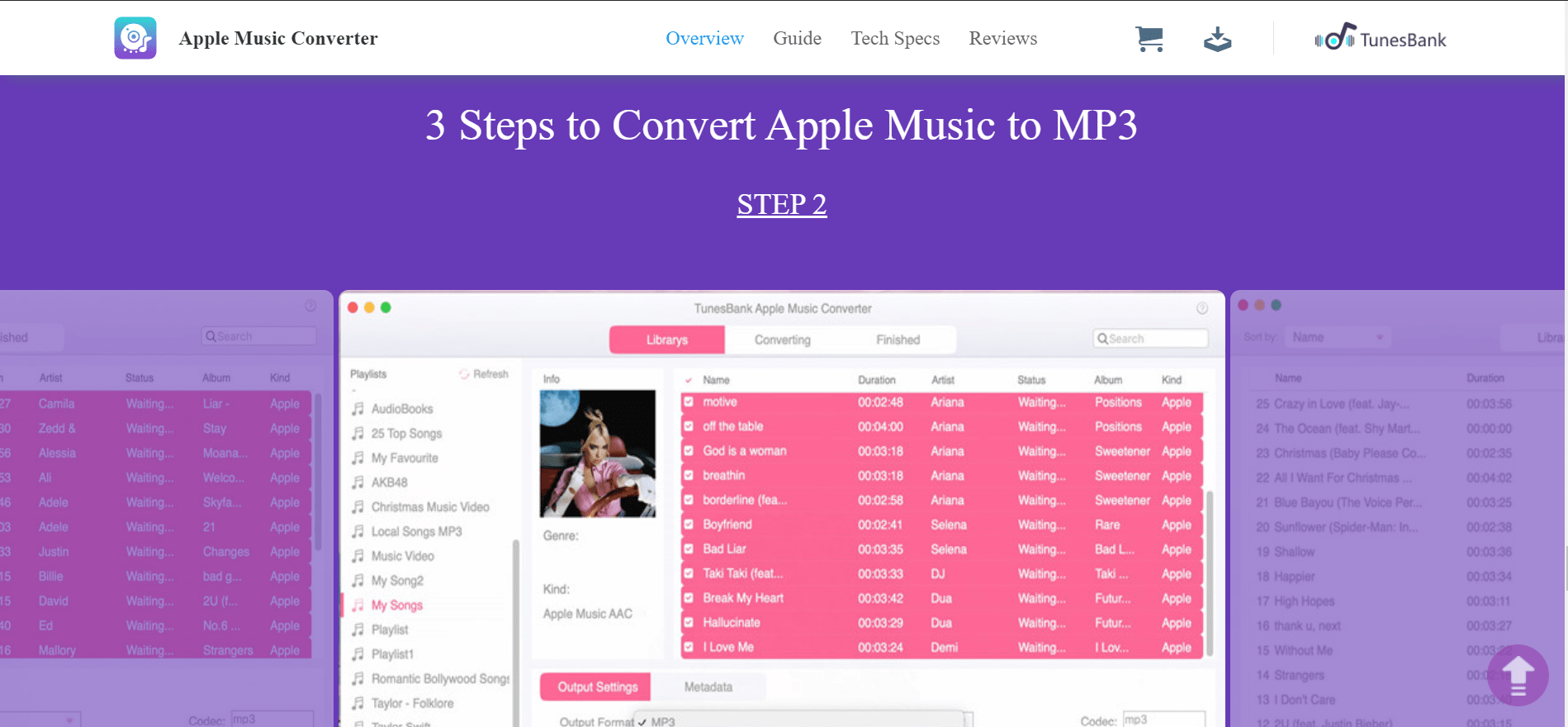The image size is (1568, 727).
Task: Click the Duration column header
Action: (876, 380)
